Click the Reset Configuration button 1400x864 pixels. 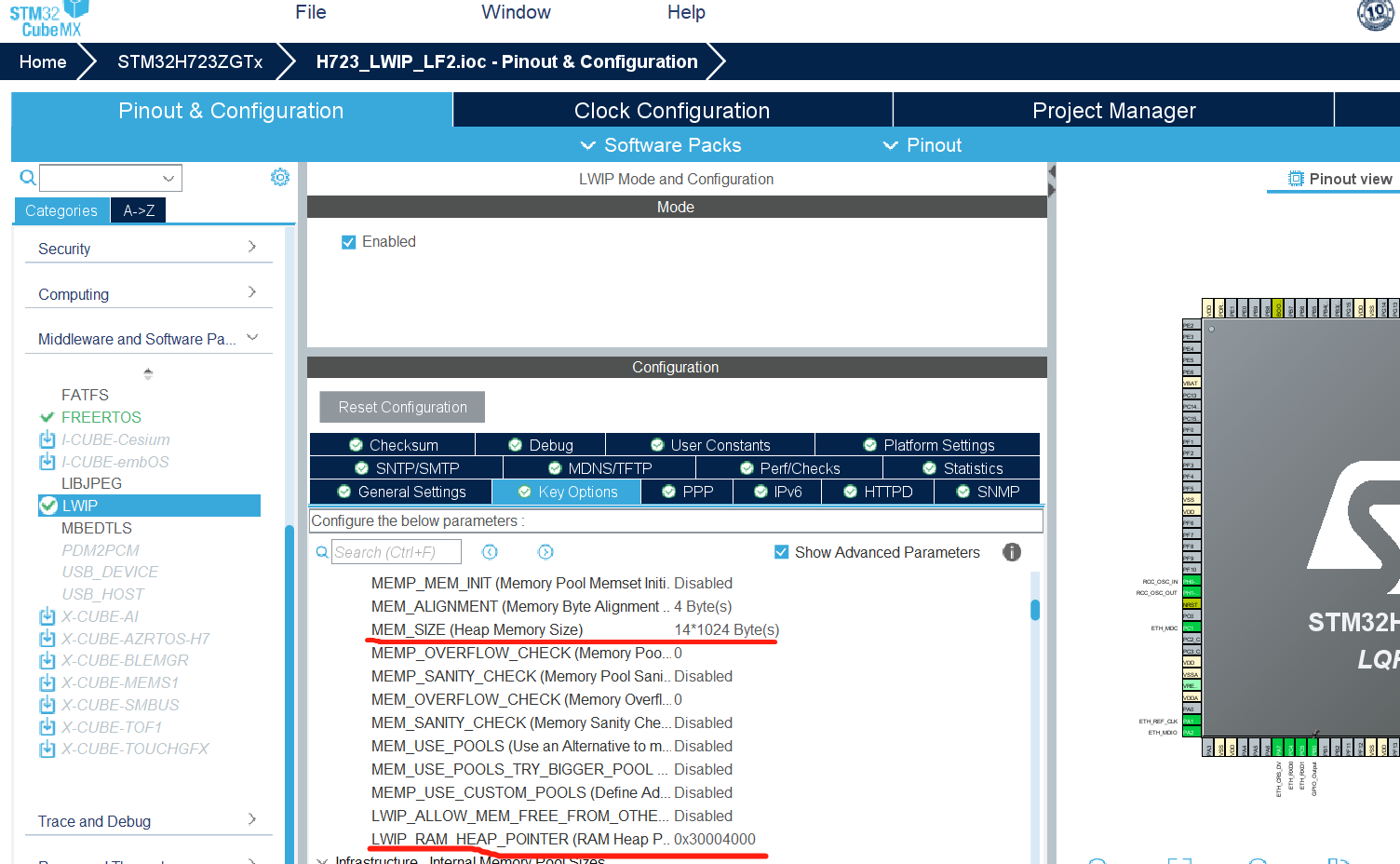click(402, 407)
